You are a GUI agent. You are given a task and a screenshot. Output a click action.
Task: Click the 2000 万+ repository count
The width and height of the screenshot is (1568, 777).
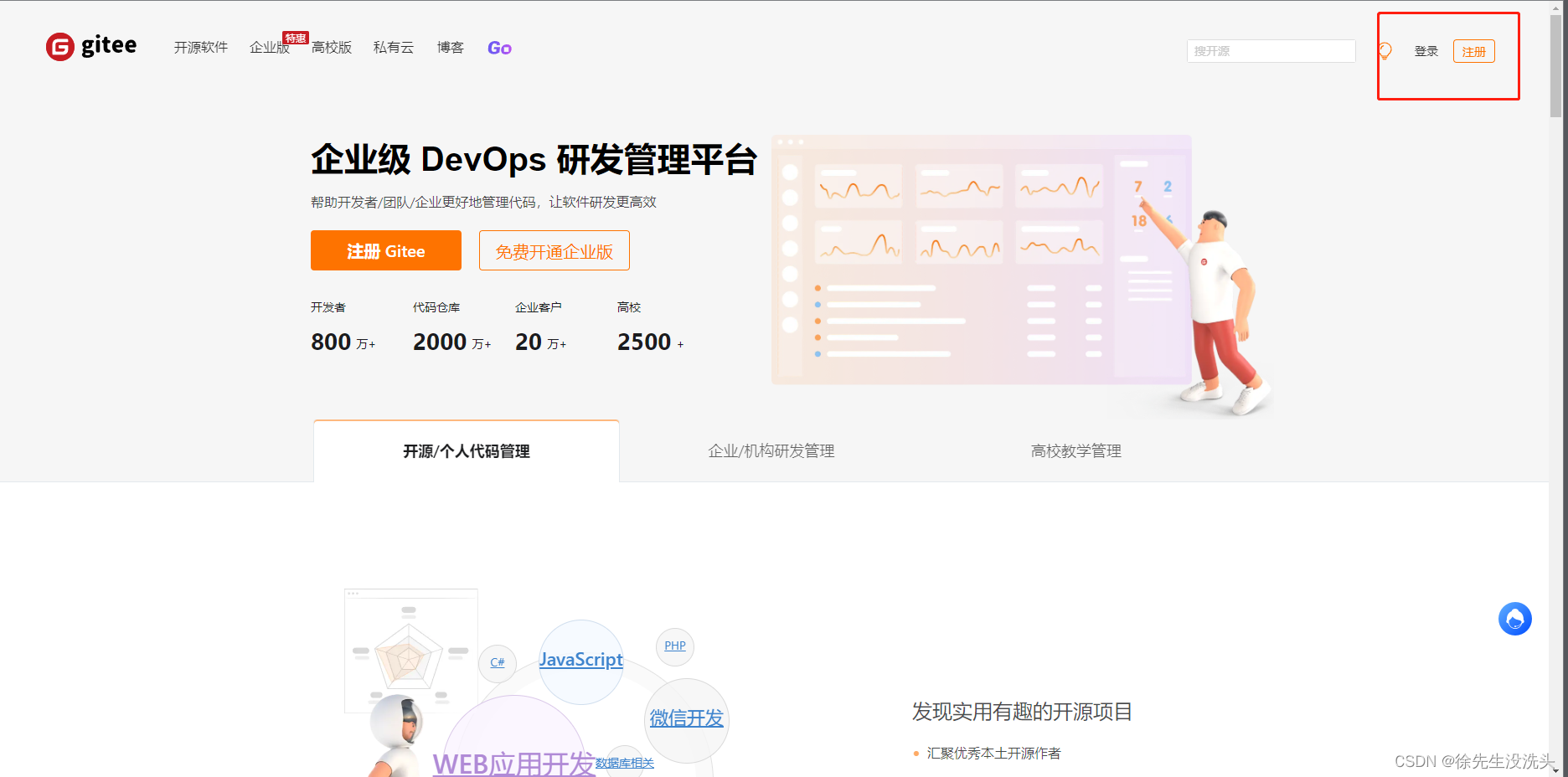click(x=452, y=342)
